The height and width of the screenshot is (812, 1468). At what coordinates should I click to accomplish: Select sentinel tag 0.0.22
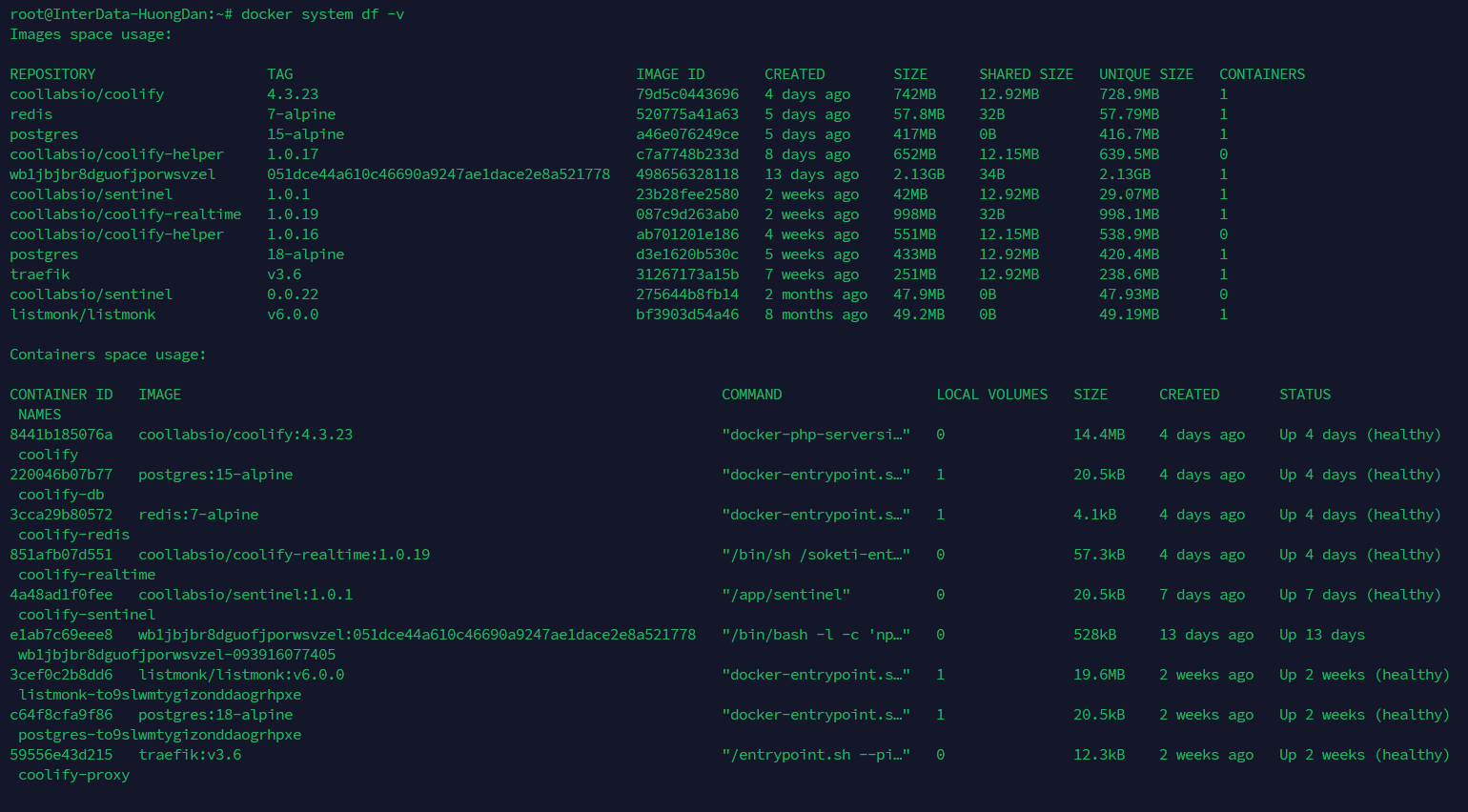[x=293, y=294]
